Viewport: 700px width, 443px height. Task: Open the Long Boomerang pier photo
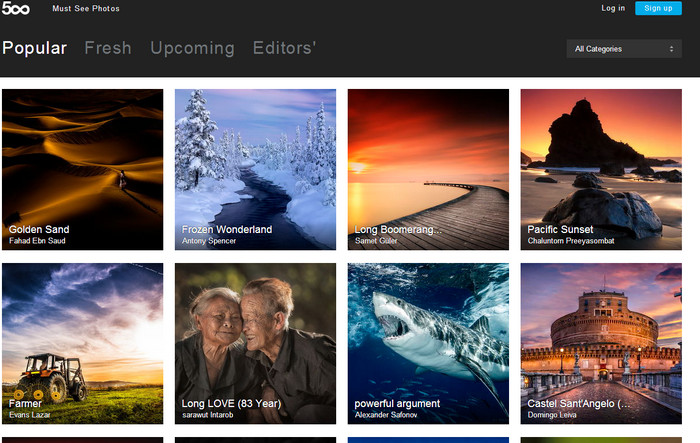(x=428, y=160)
